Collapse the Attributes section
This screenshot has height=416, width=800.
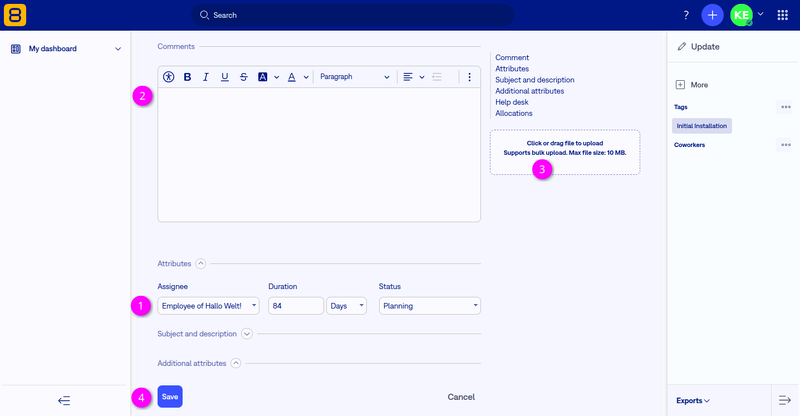click(x=201, y=263)
